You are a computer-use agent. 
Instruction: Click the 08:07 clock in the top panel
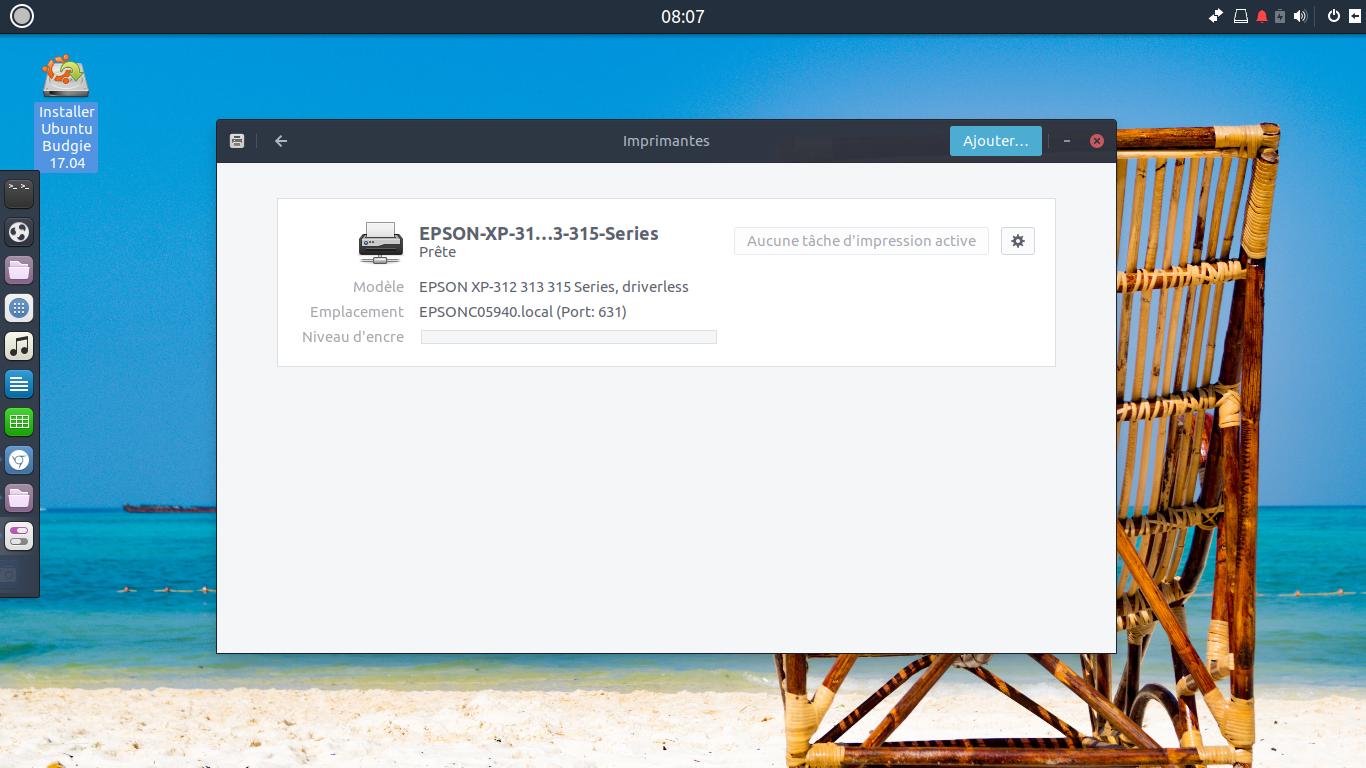[683, 16]
